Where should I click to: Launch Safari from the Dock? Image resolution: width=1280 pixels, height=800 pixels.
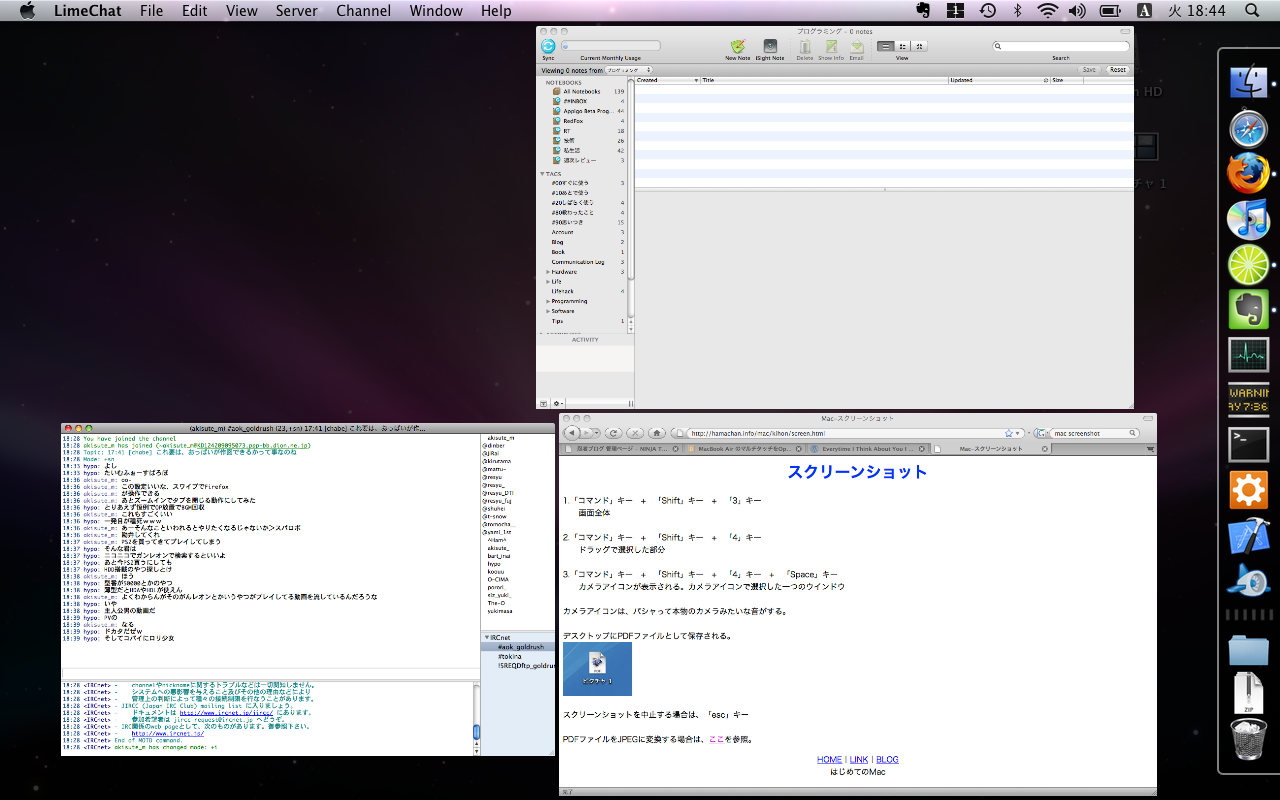click(x=1248, y=129)
